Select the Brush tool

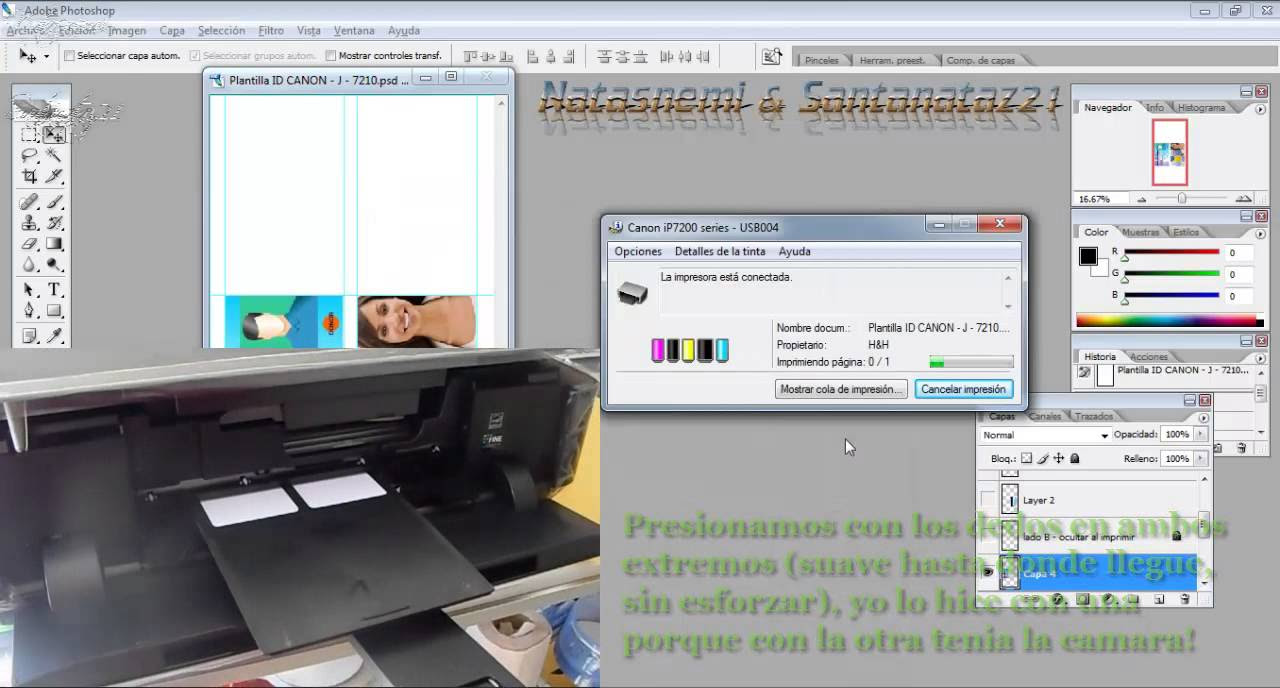click(54, 202)
